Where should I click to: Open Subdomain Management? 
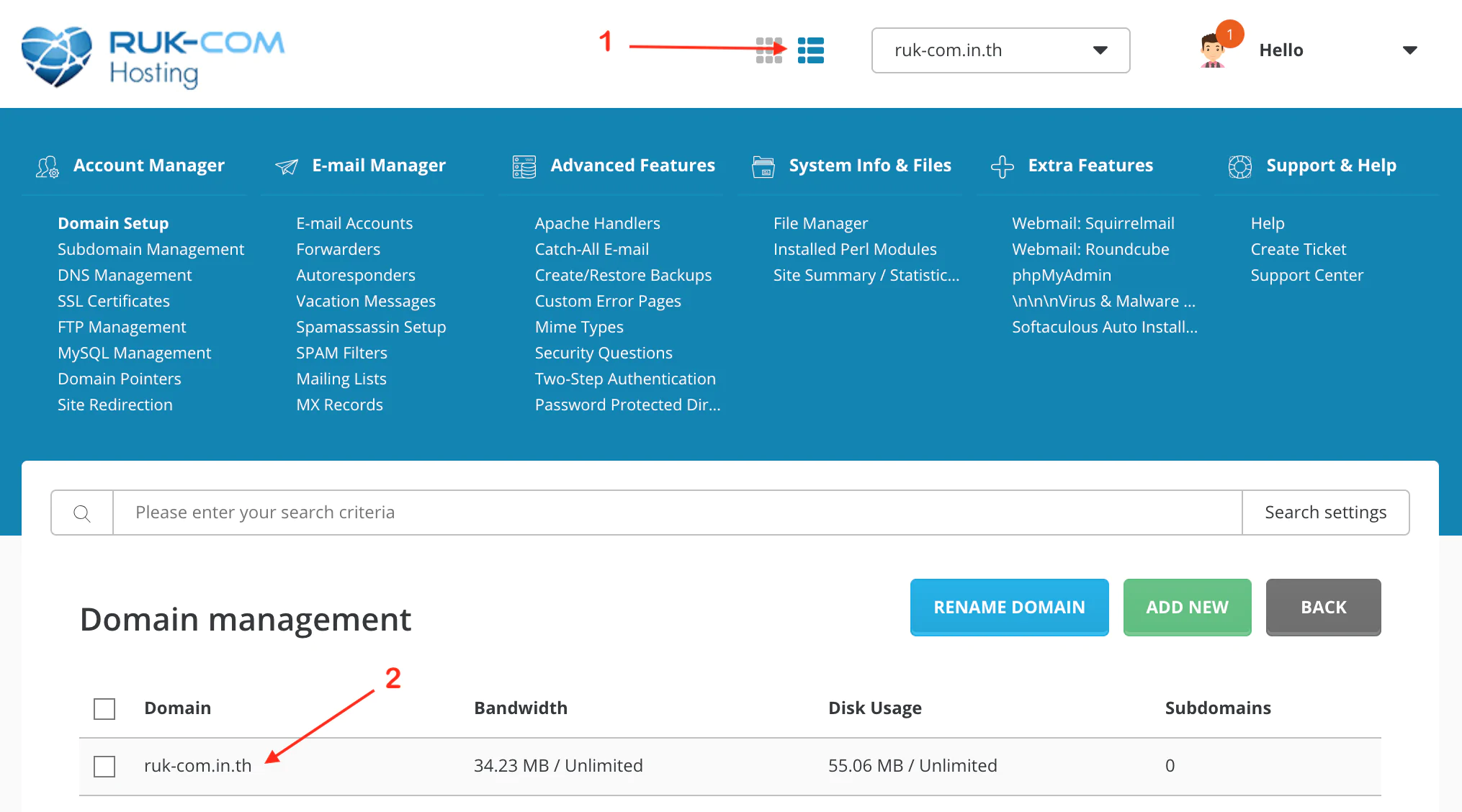(x=151, y=249)
